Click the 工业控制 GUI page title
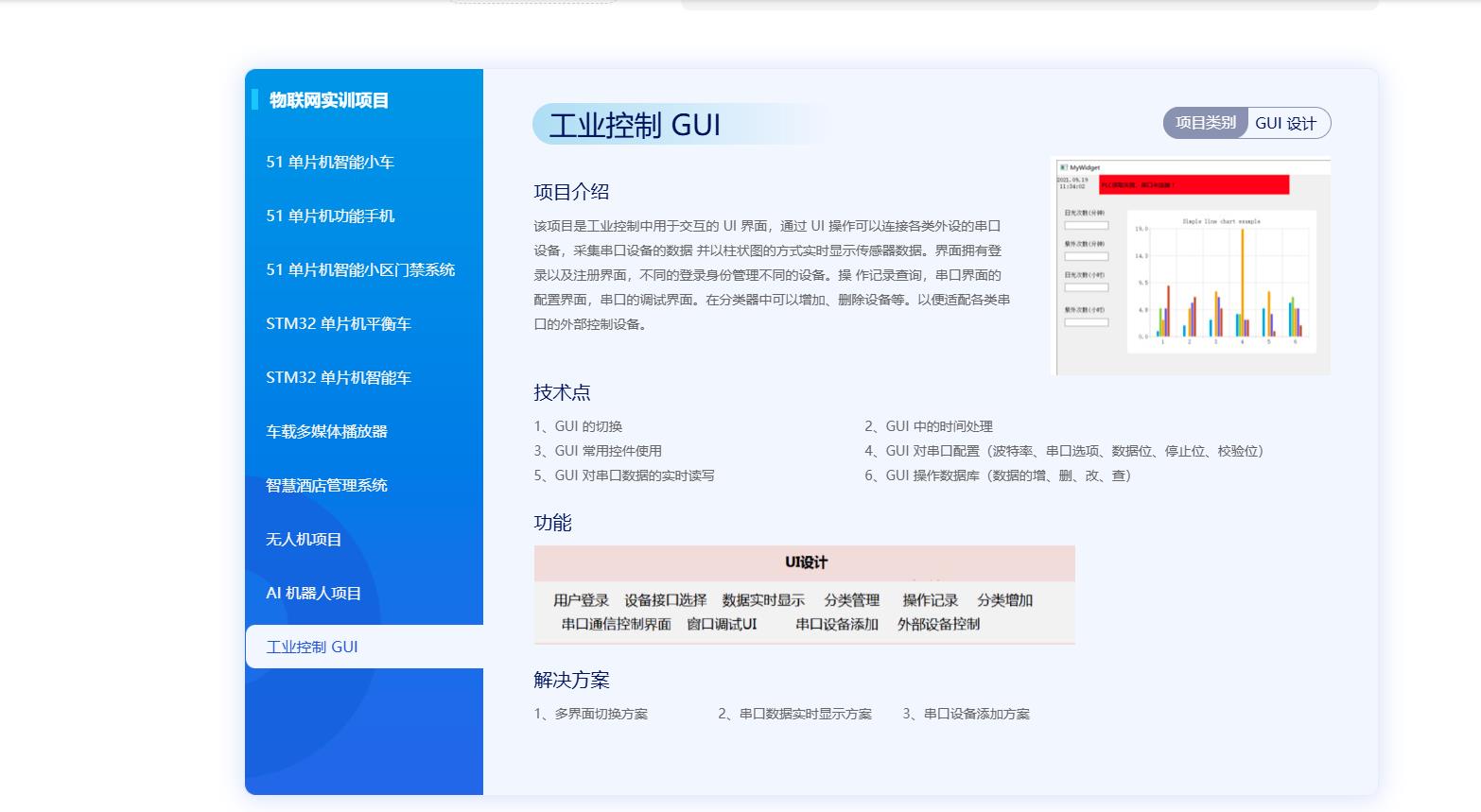1481x812 pixels. click(635, 125)
